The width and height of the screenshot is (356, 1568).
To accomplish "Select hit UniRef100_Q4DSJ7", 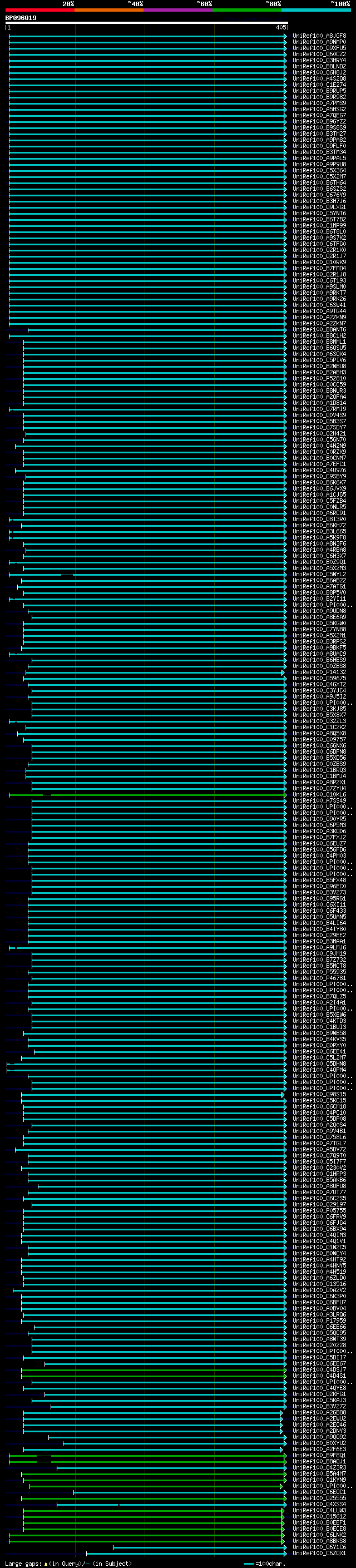I will 319,1369.
